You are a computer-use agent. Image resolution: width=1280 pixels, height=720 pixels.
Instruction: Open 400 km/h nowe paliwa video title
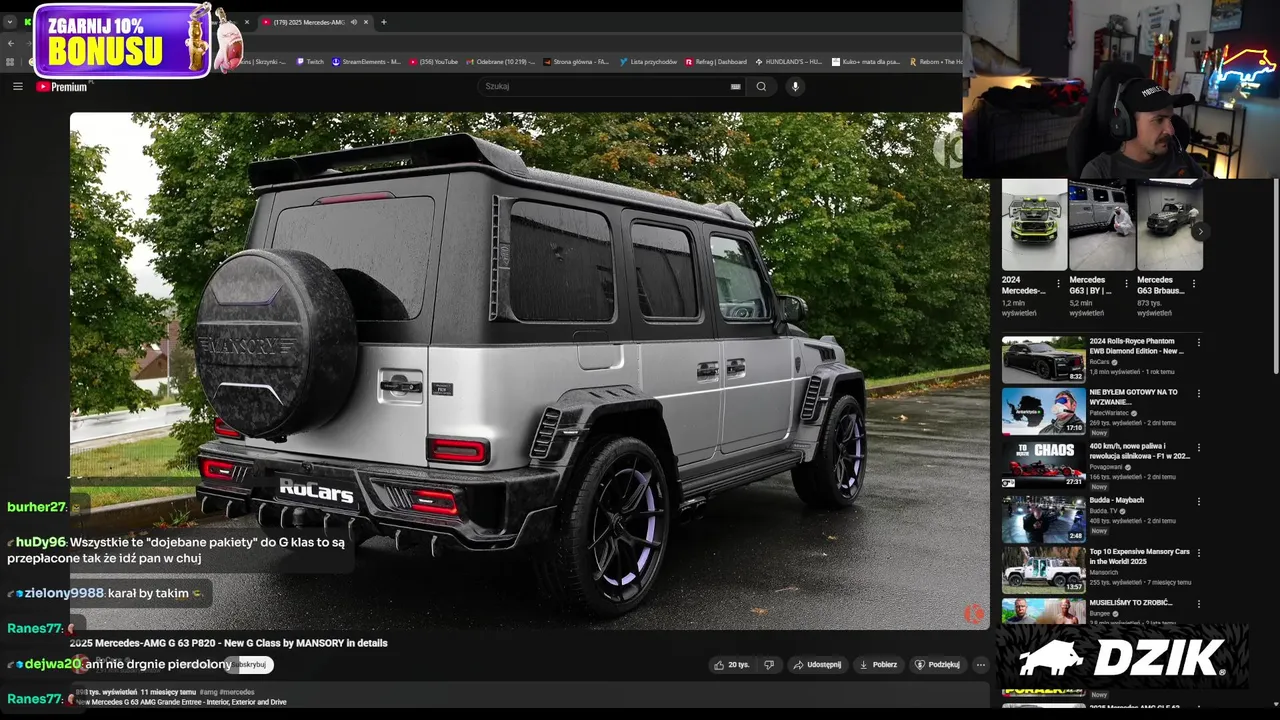1140,451
